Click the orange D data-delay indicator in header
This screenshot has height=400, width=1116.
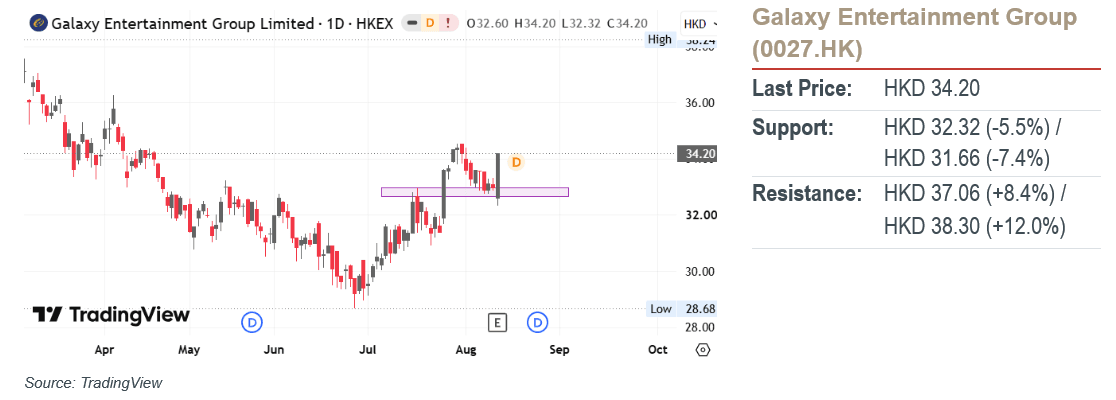[x=429, y=23]
